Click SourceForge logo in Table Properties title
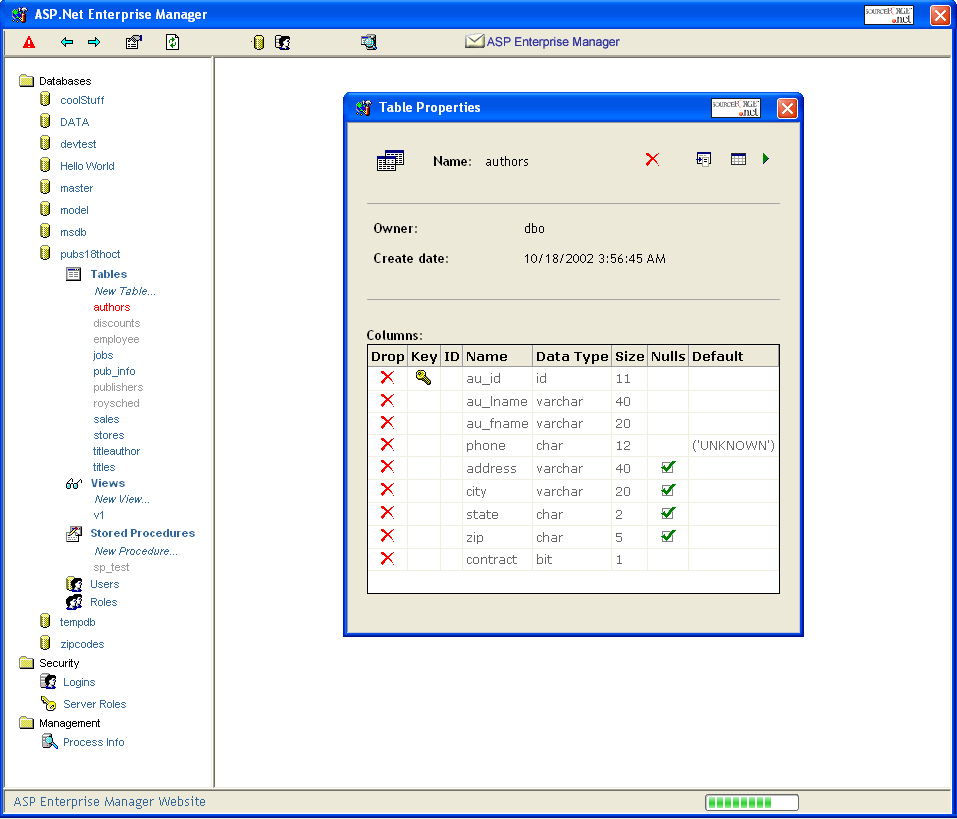The height and width of the screenshot is (819, 957). [x=736, y=108]
